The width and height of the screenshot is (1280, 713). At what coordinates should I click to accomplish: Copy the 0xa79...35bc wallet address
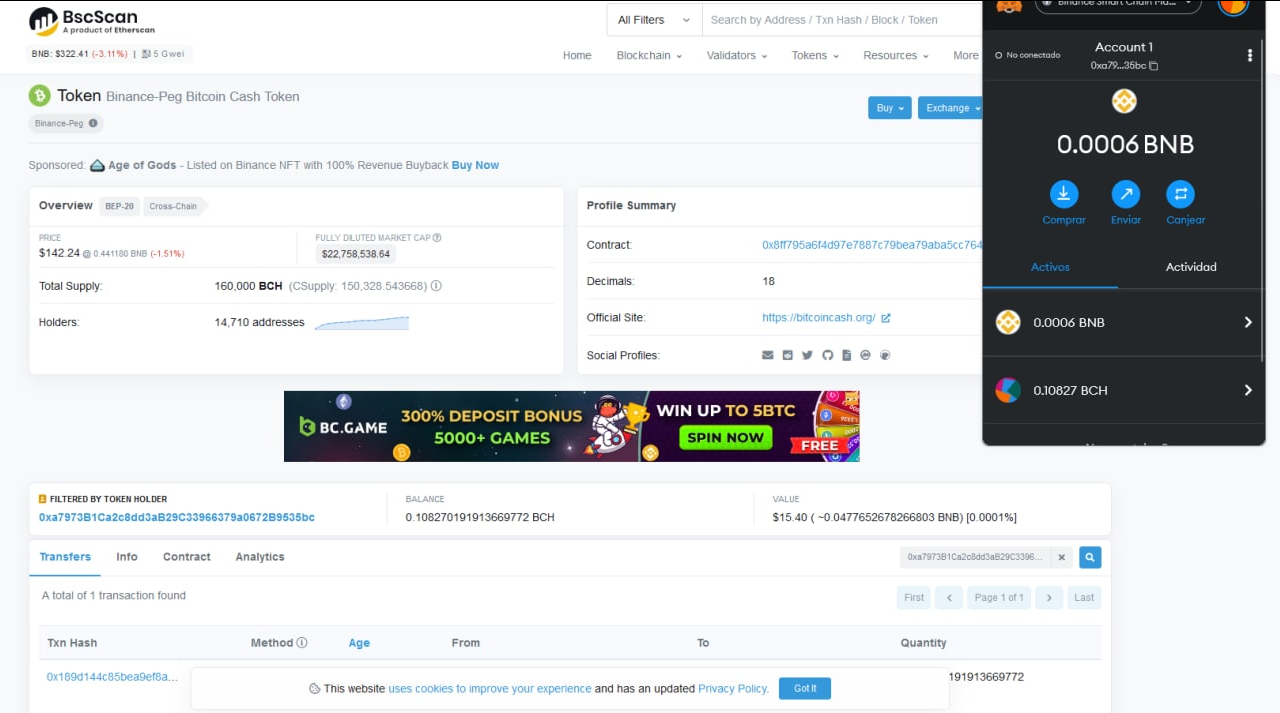[1124, 66]
